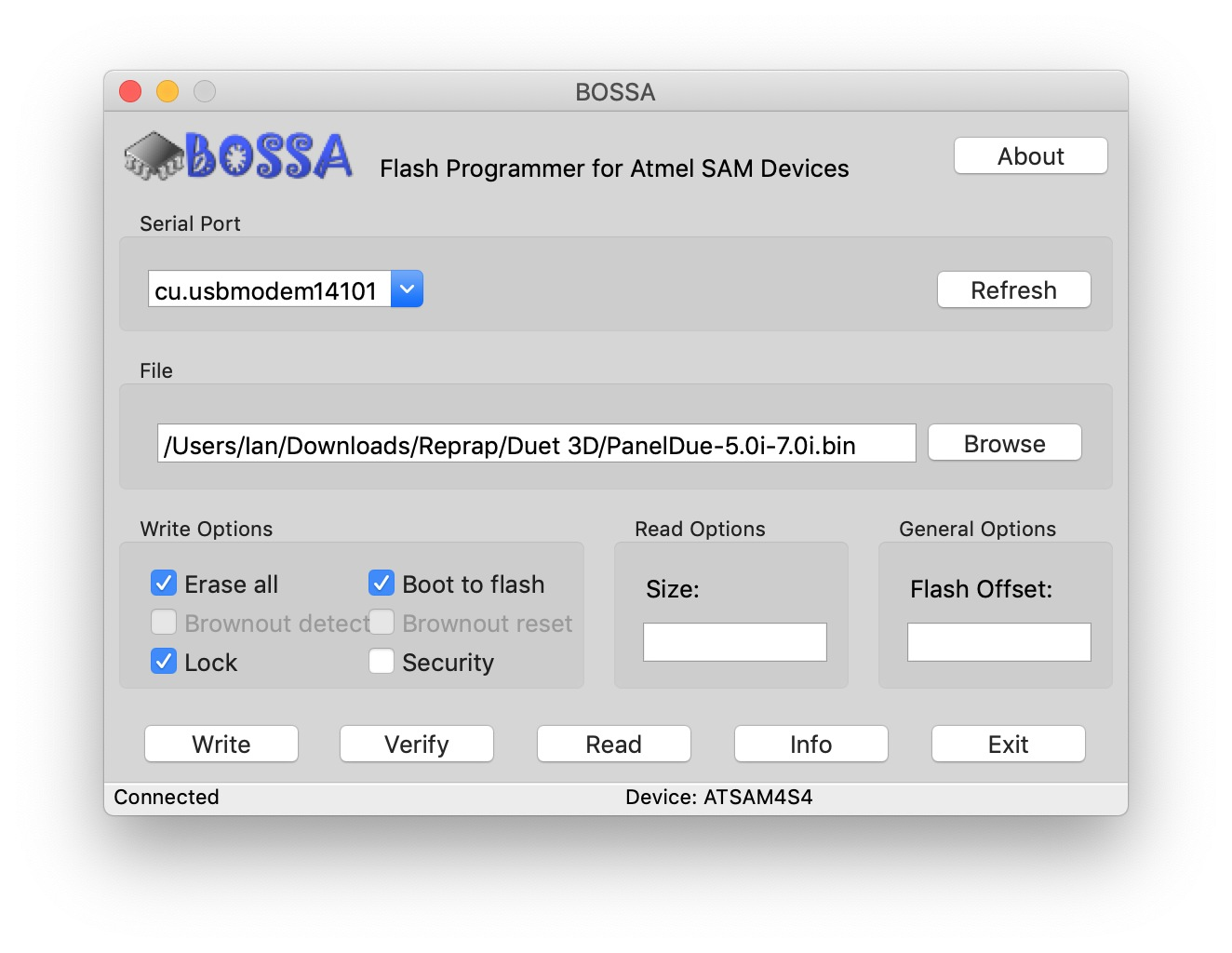Click the Device: ATSAM4S4 status text
This screenshot has width=1232, height=953.
(719, 798)
